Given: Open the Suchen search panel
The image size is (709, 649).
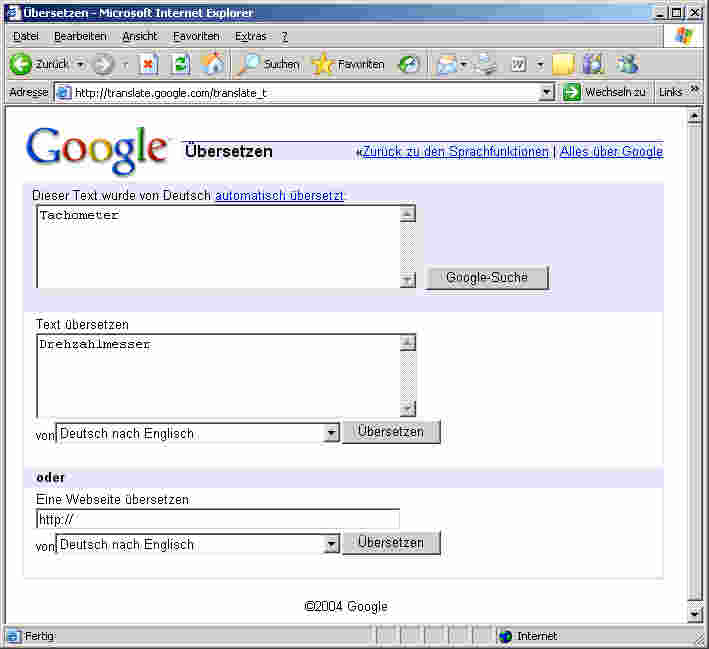Looking at the screenshot, I should 269,64.
